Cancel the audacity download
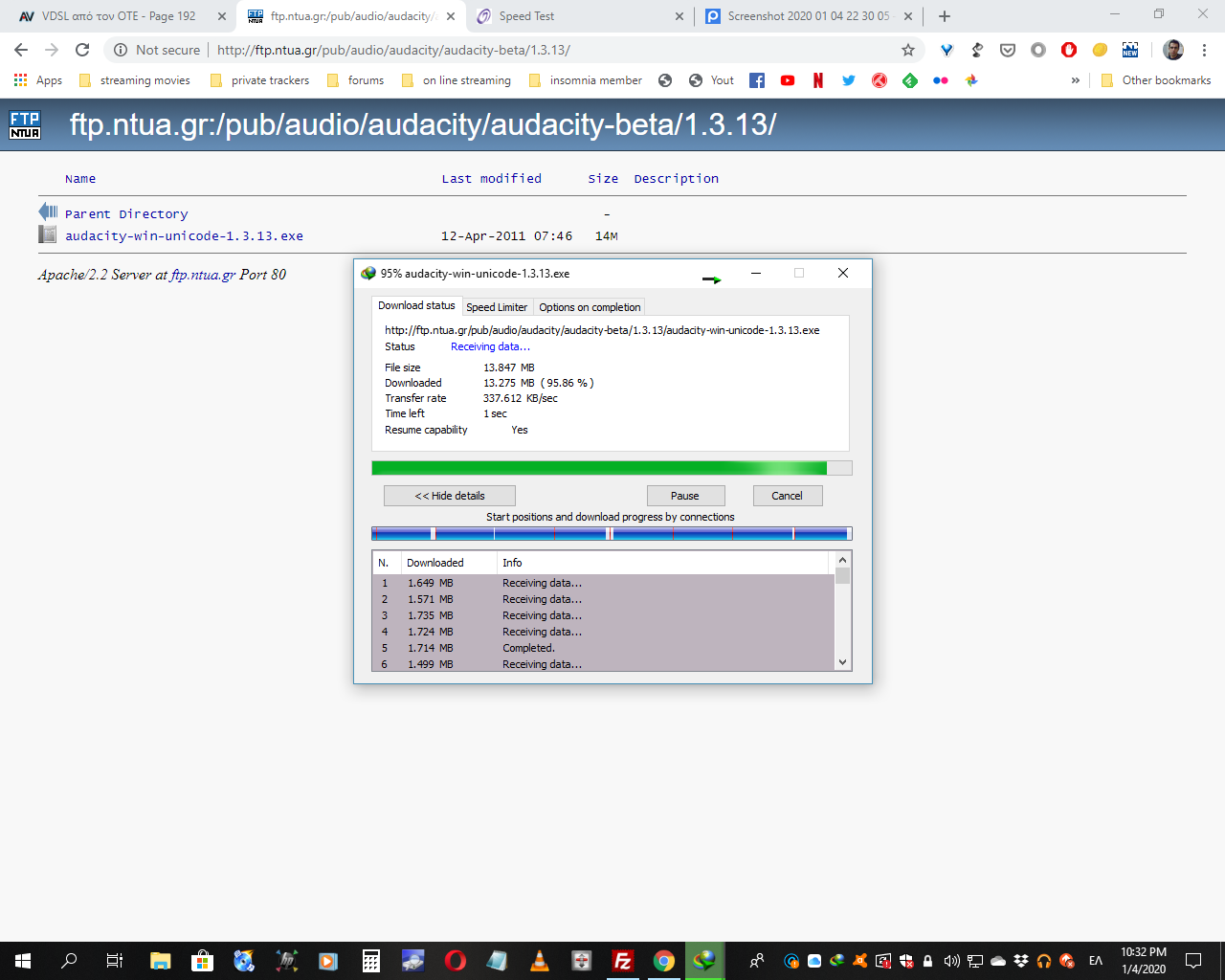The height and width of the screenshot is (980, 1225). (x=787, y=496)
